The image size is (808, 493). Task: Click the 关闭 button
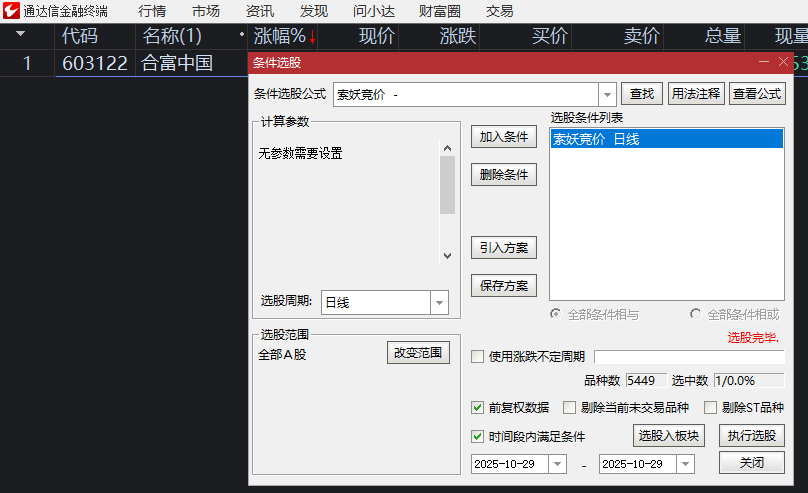coord(751,463)
